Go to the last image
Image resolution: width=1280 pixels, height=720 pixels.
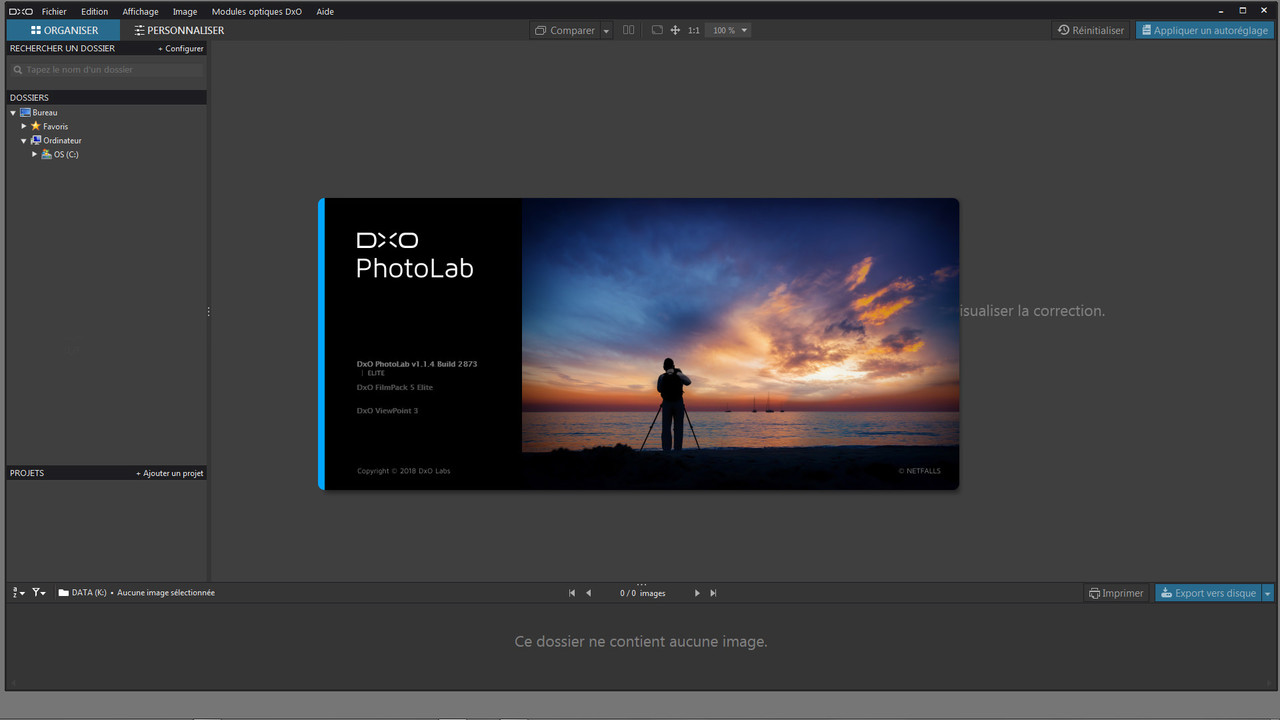click(713, 593)
